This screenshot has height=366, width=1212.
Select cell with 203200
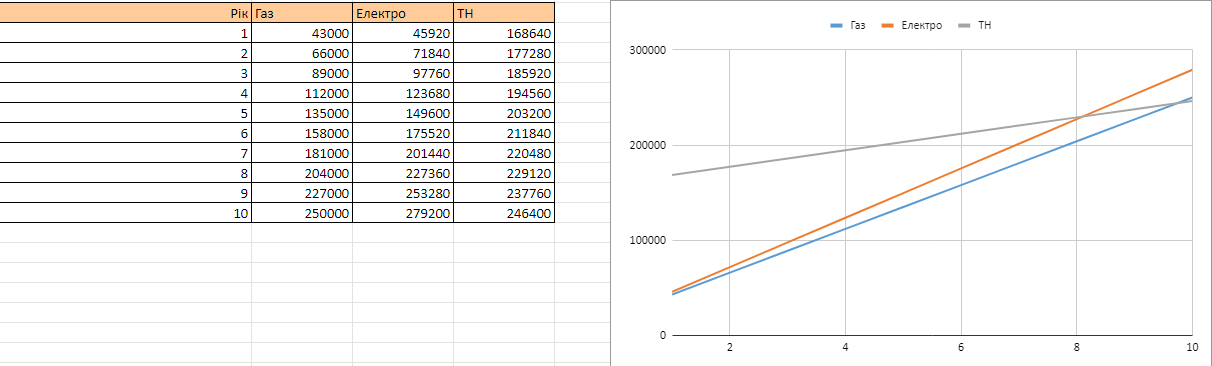click(504, 113)
